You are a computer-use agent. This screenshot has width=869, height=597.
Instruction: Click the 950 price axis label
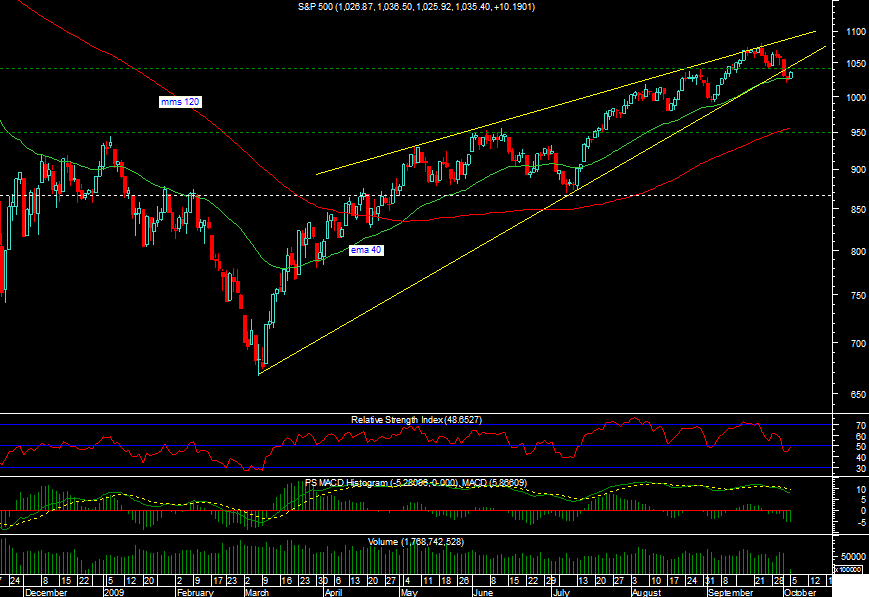858,132
